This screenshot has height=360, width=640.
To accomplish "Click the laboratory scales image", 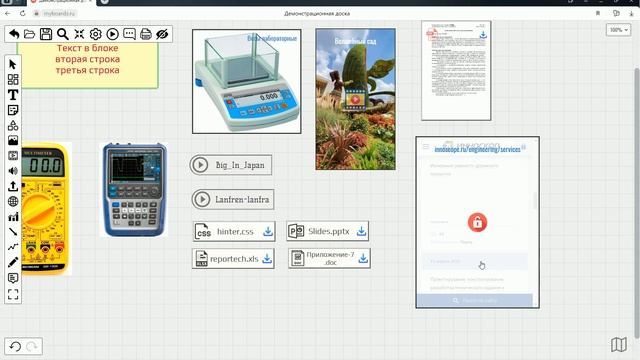I will point(247,81).
